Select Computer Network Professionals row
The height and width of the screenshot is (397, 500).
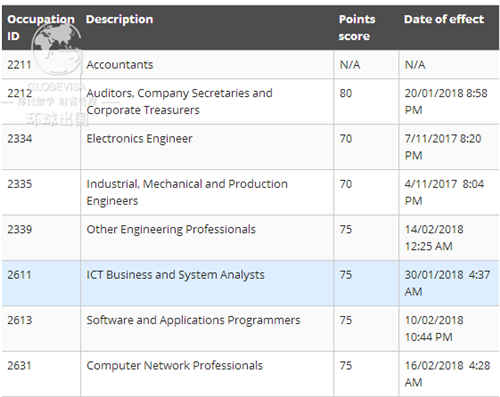click(250, 374)
